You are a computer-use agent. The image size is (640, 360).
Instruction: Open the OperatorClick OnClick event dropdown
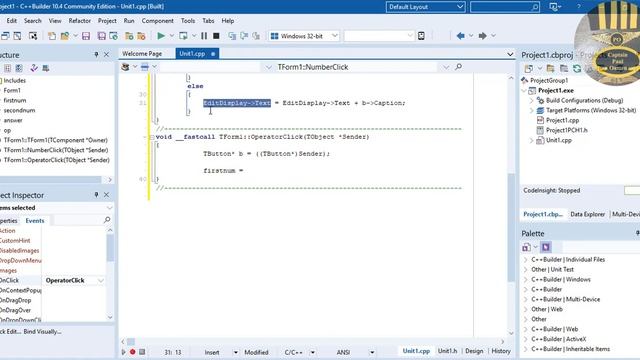click(100, 280)
